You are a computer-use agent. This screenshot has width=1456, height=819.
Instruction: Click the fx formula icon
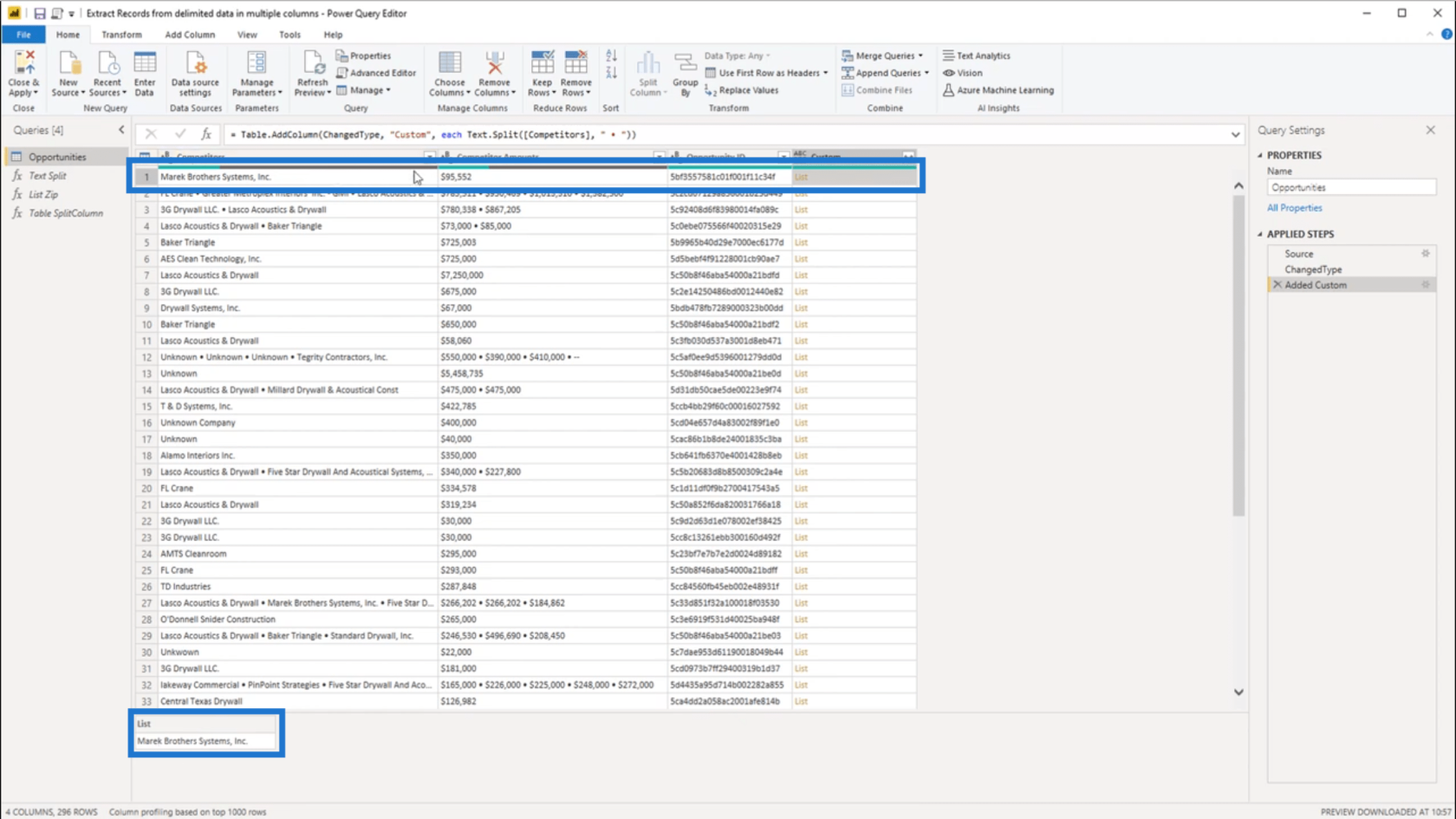coord(206,134)
